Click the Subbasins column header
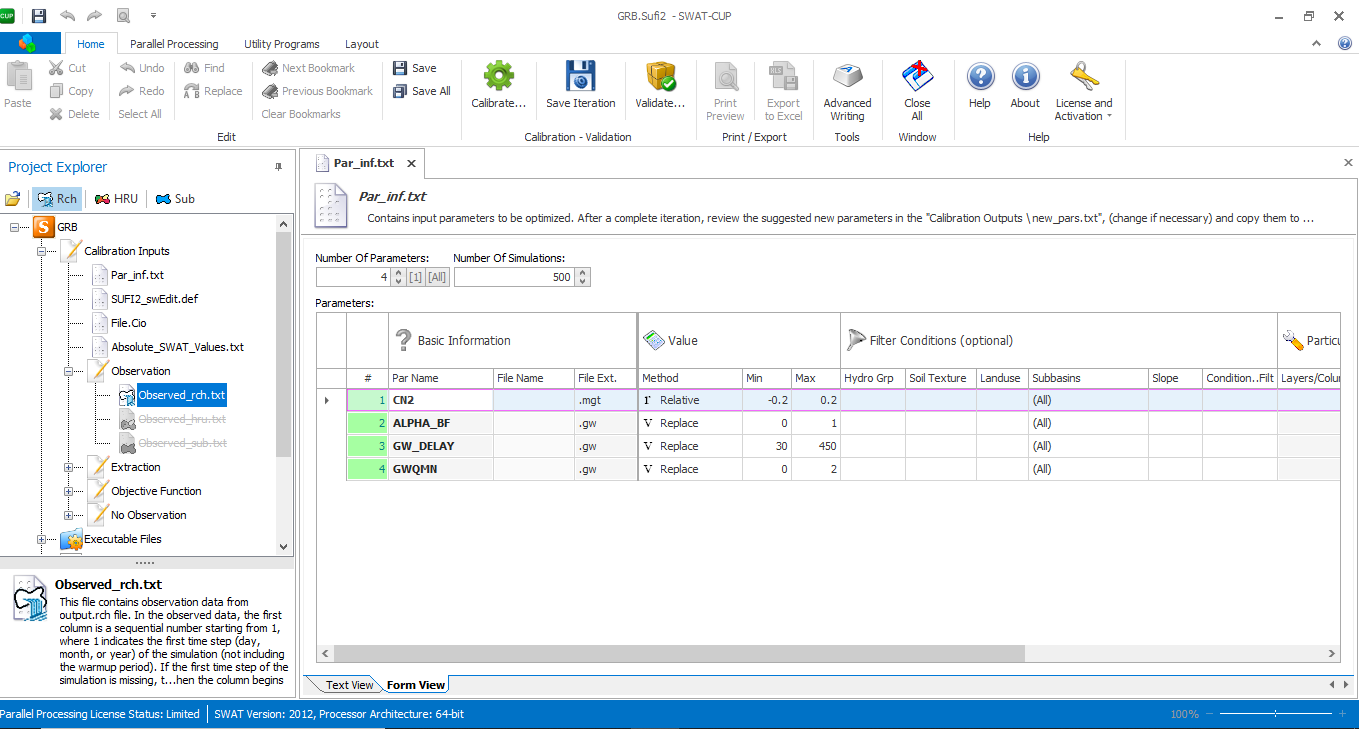 tap(1088, 378)
